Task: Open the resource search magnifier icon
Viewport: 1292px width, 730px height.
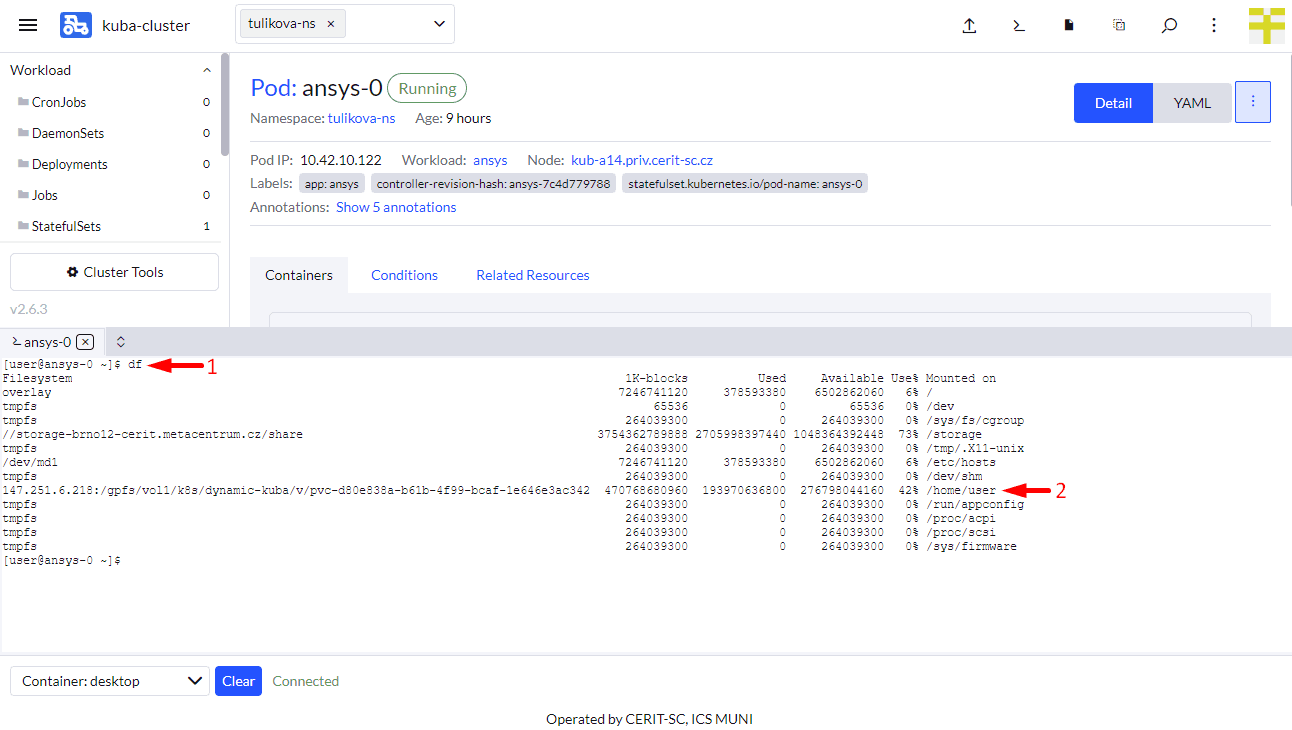Action: [1168, 26]
